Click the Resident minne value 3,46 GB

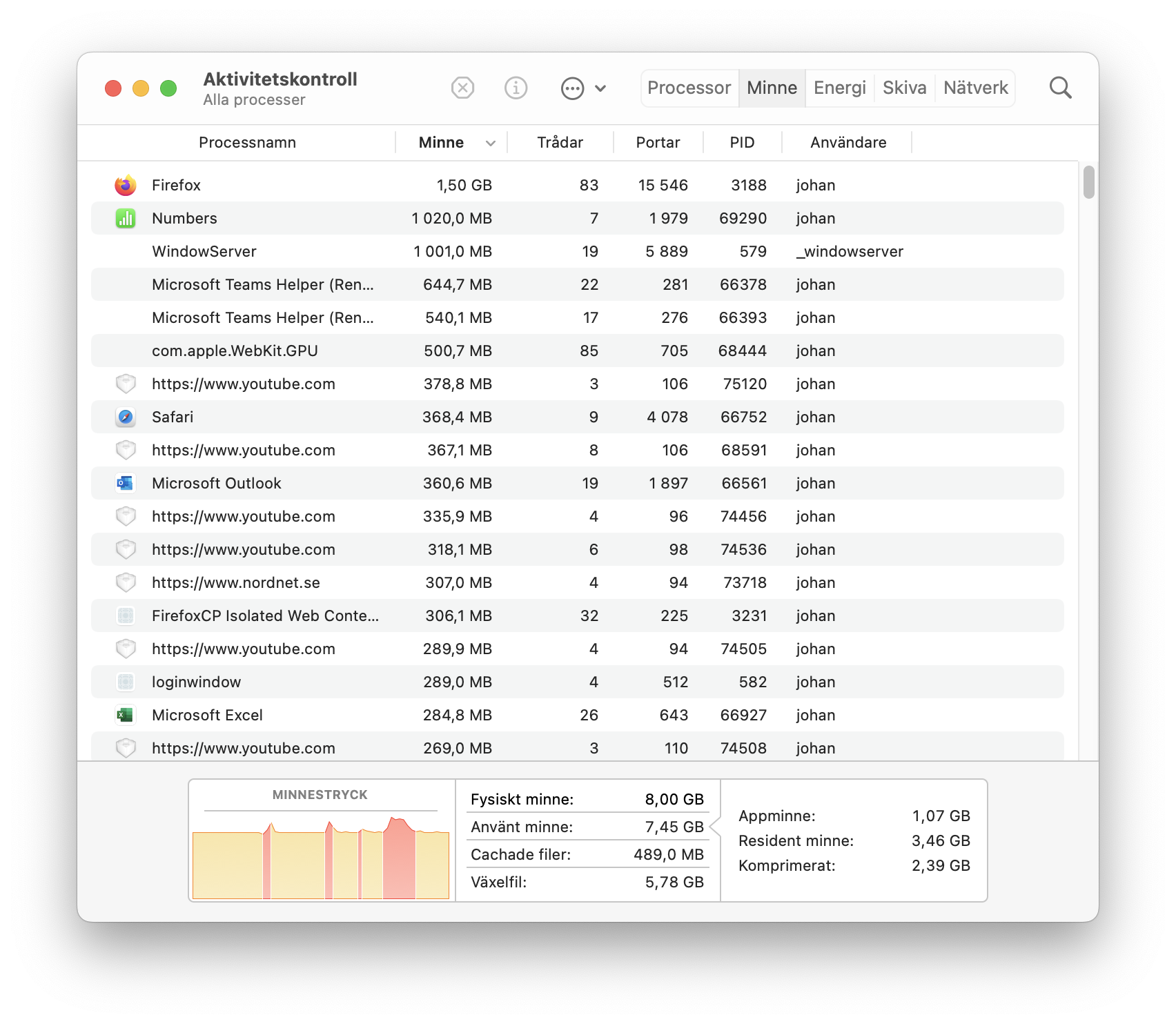click(941, 840)
